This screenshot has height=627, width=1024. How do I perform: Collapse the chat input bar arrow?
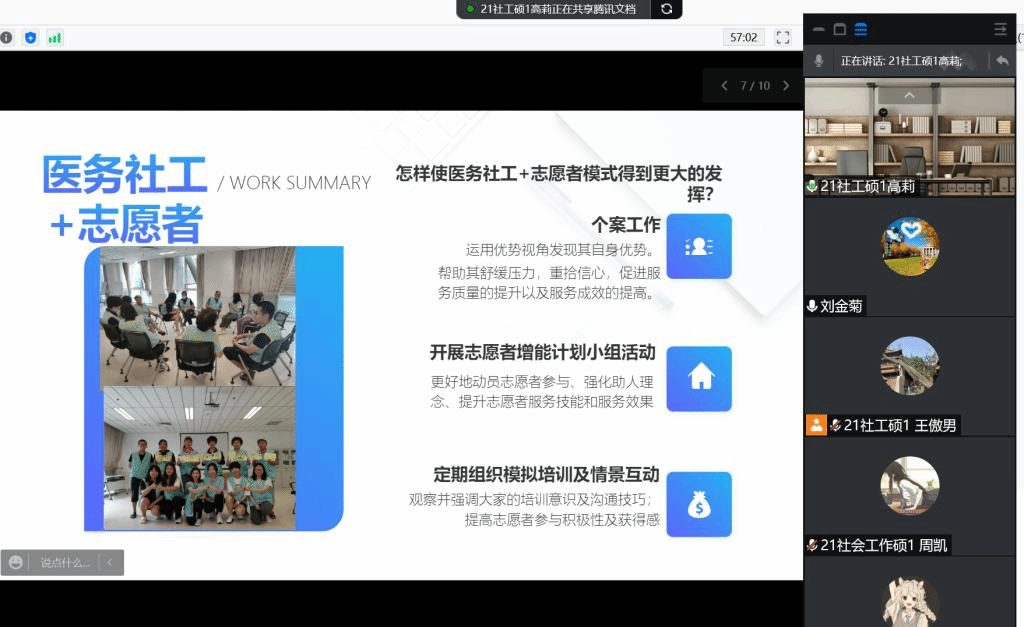pyautogui.click(x=109, y=563)
